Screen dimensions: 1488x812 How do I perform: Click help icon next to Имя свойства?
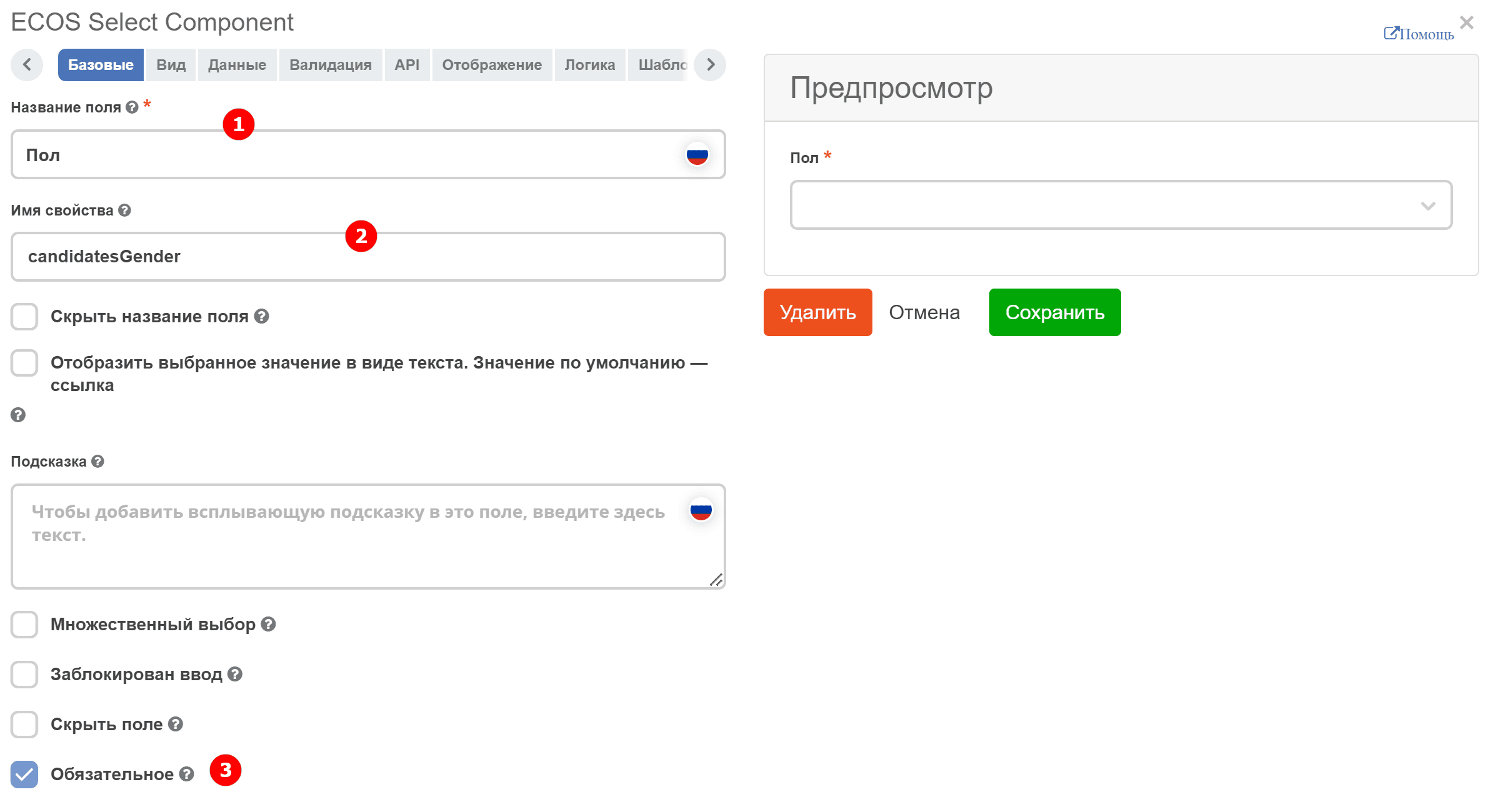click(124, 210)
